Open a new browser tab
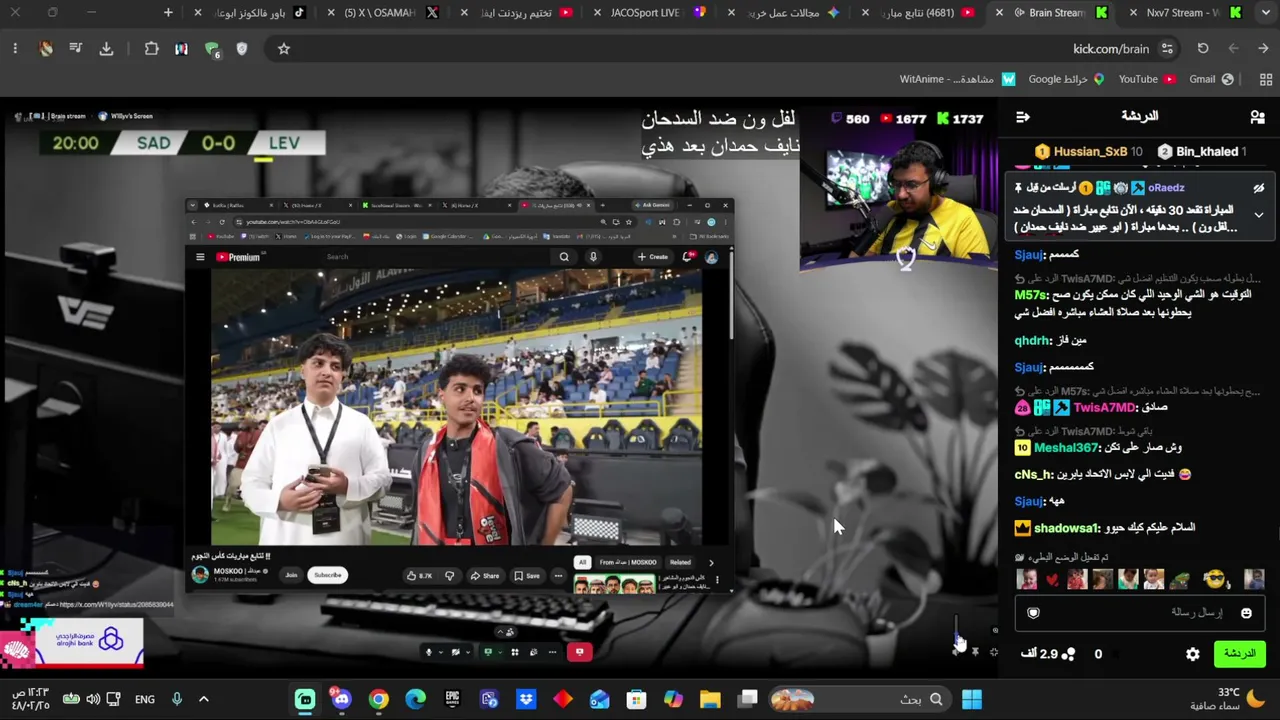 click(x=168, y=13)
